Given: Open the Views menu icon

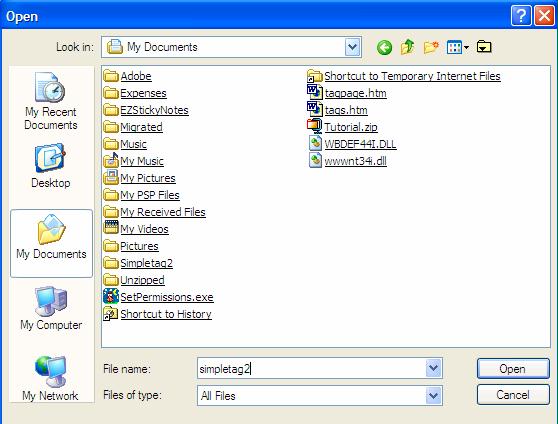Looking at the screenshot, I should pos(458,47).
